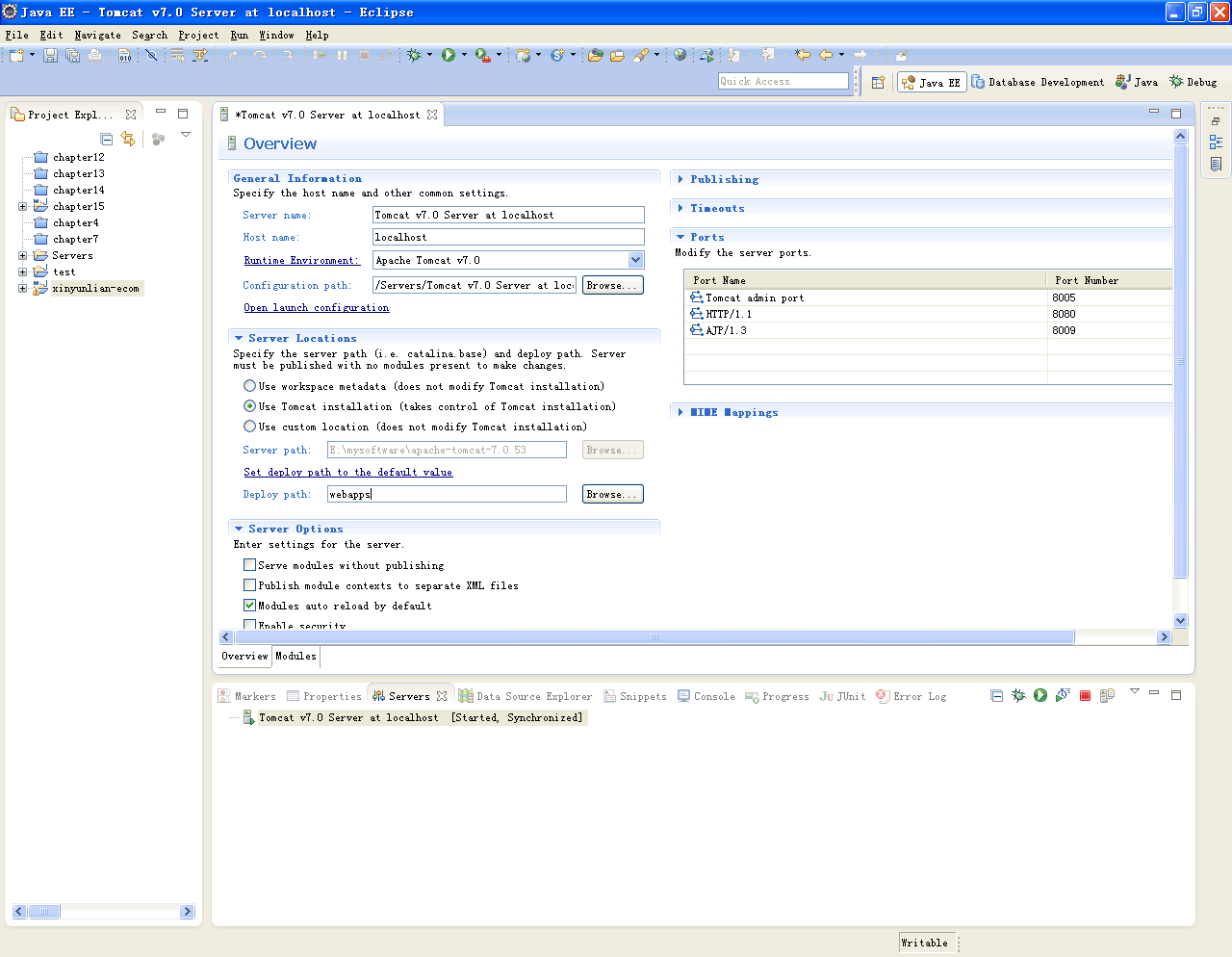Screen dimensions: 1232x957
Task: Click into the Deploy path text field
Action: 447,494
